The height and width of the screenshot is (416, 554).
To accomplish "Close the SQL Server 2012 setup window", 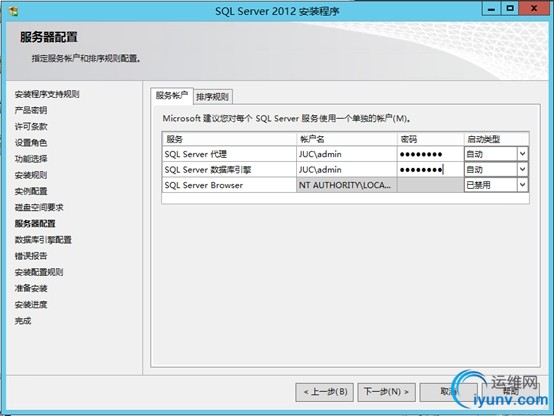I will tap(534, 9).
